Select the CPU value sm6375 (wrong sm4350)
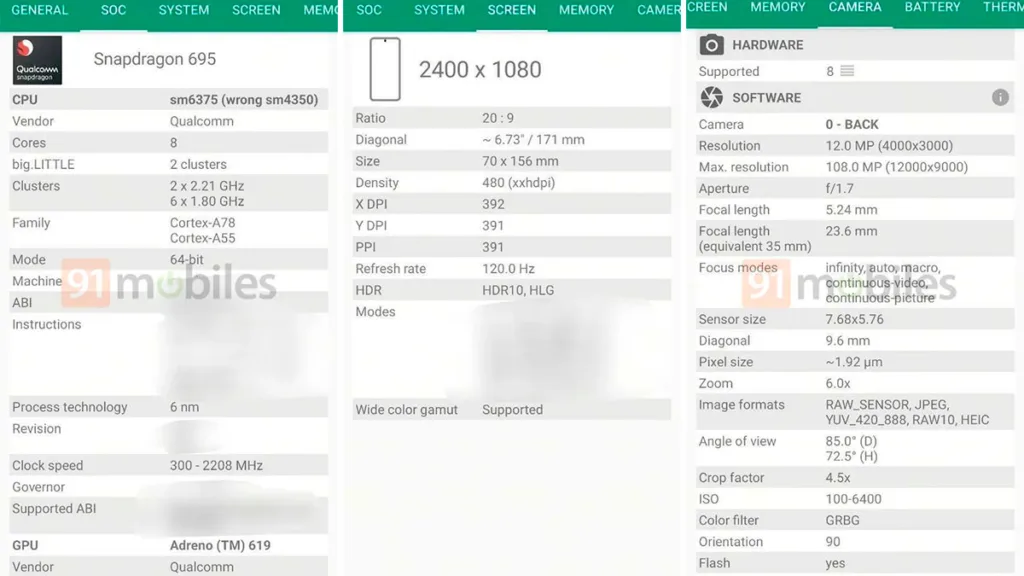 (244, 99)
